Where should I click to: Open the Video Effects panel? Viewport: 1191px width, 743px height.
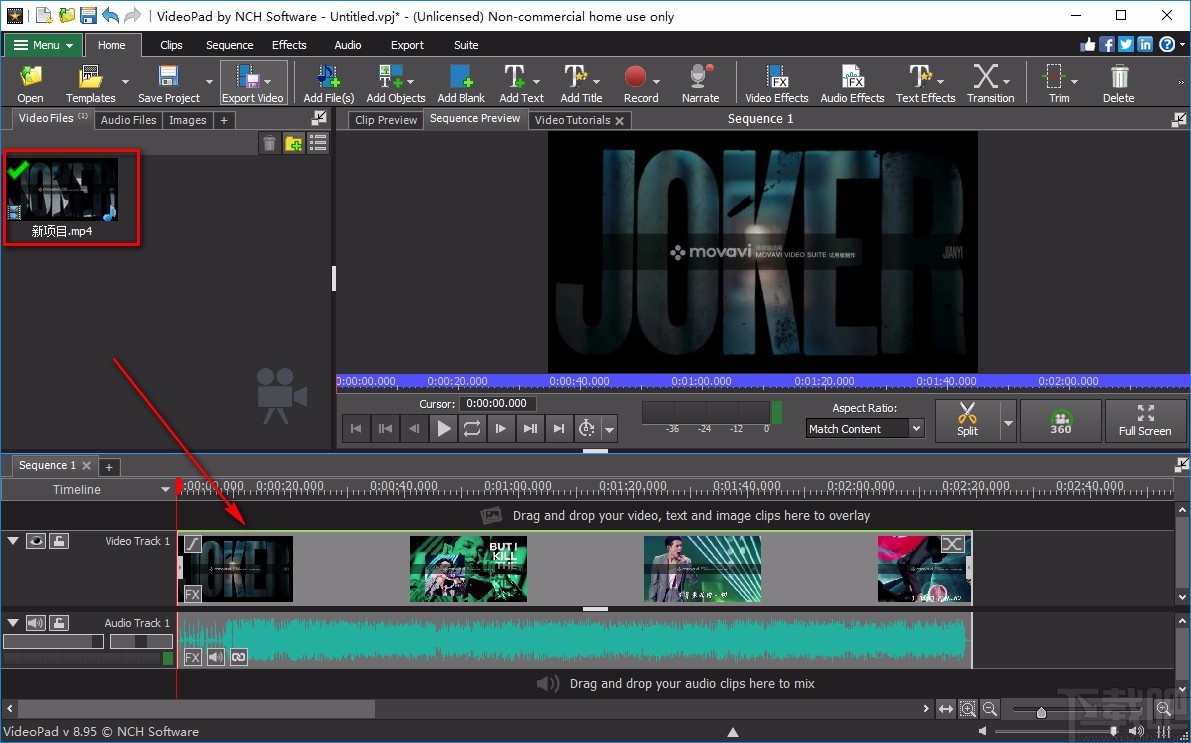(x=776, y=82)
